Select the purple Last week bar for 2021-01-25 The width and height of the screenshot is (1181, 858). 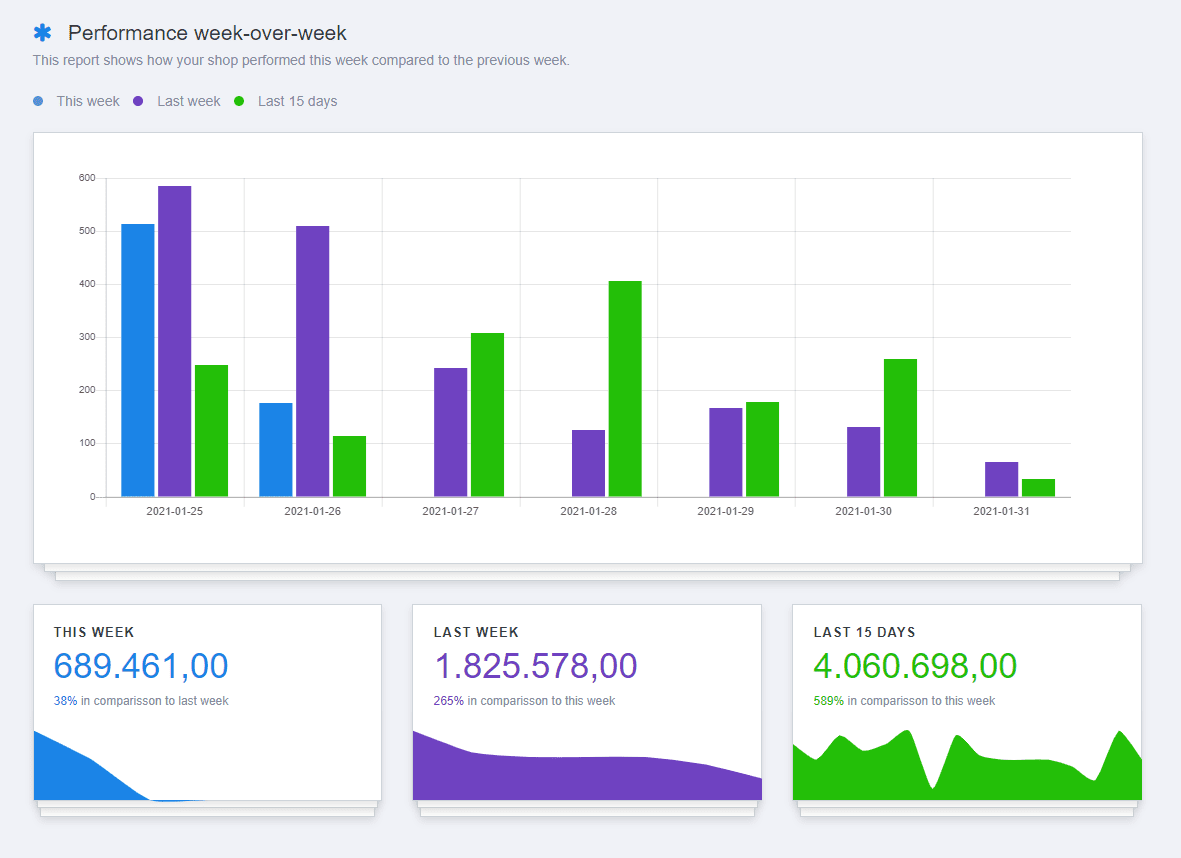click(x=175, y=341)
